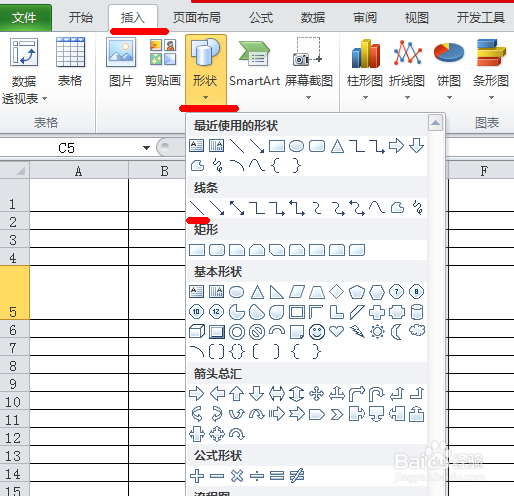The image size is (514, 496).
Task: Open the 开发工具 ribbon tab
Action: [480, 17]
